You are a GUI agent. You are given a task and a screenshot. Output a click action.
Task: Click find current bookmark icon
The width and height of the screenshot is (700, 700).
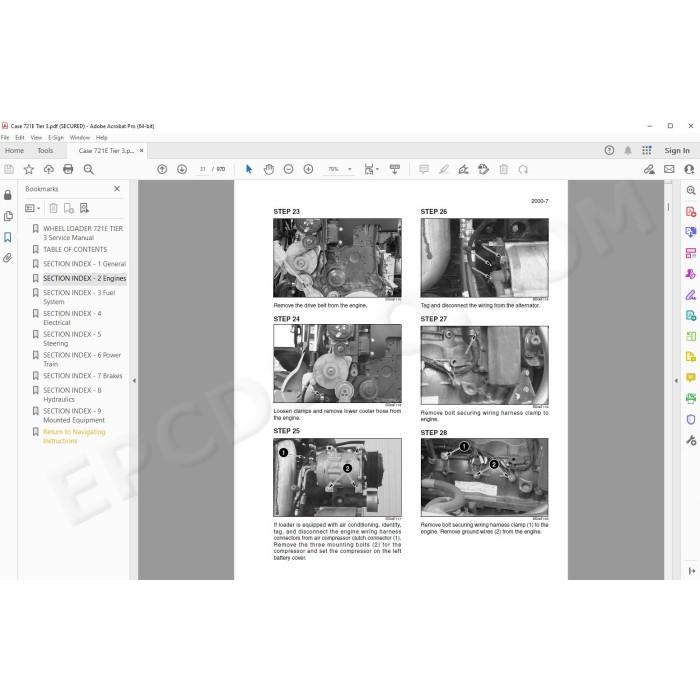click(x=84, y=208)
